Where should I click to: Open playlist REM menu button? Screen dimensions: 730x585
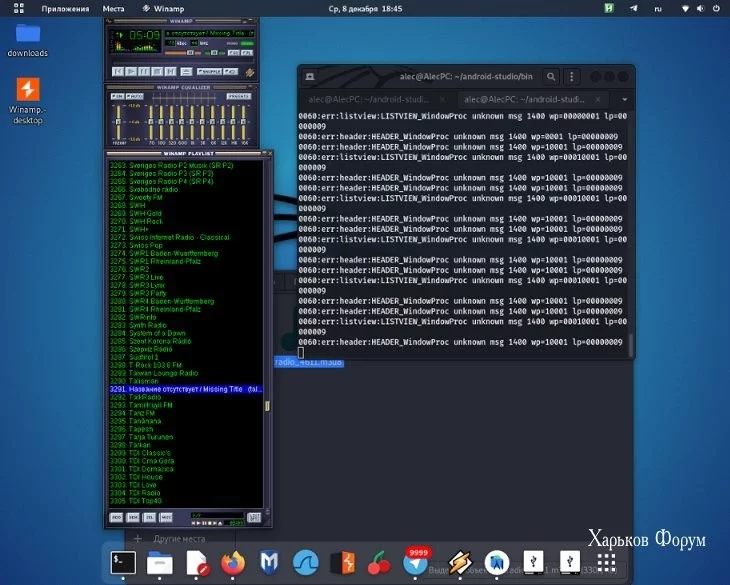coord(133,518)
